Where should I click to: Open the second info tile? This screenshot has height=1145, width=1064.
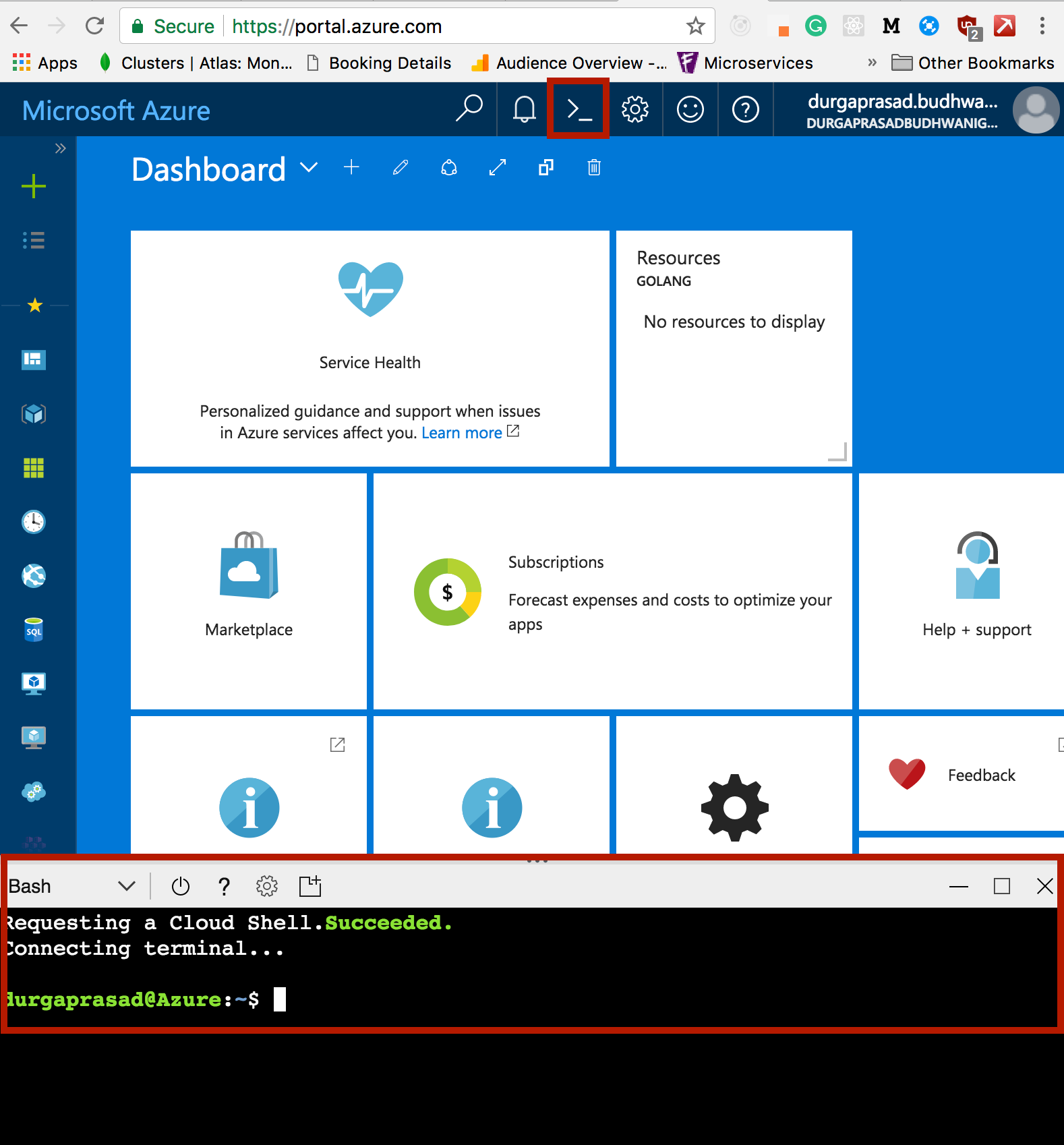(492, 786)
